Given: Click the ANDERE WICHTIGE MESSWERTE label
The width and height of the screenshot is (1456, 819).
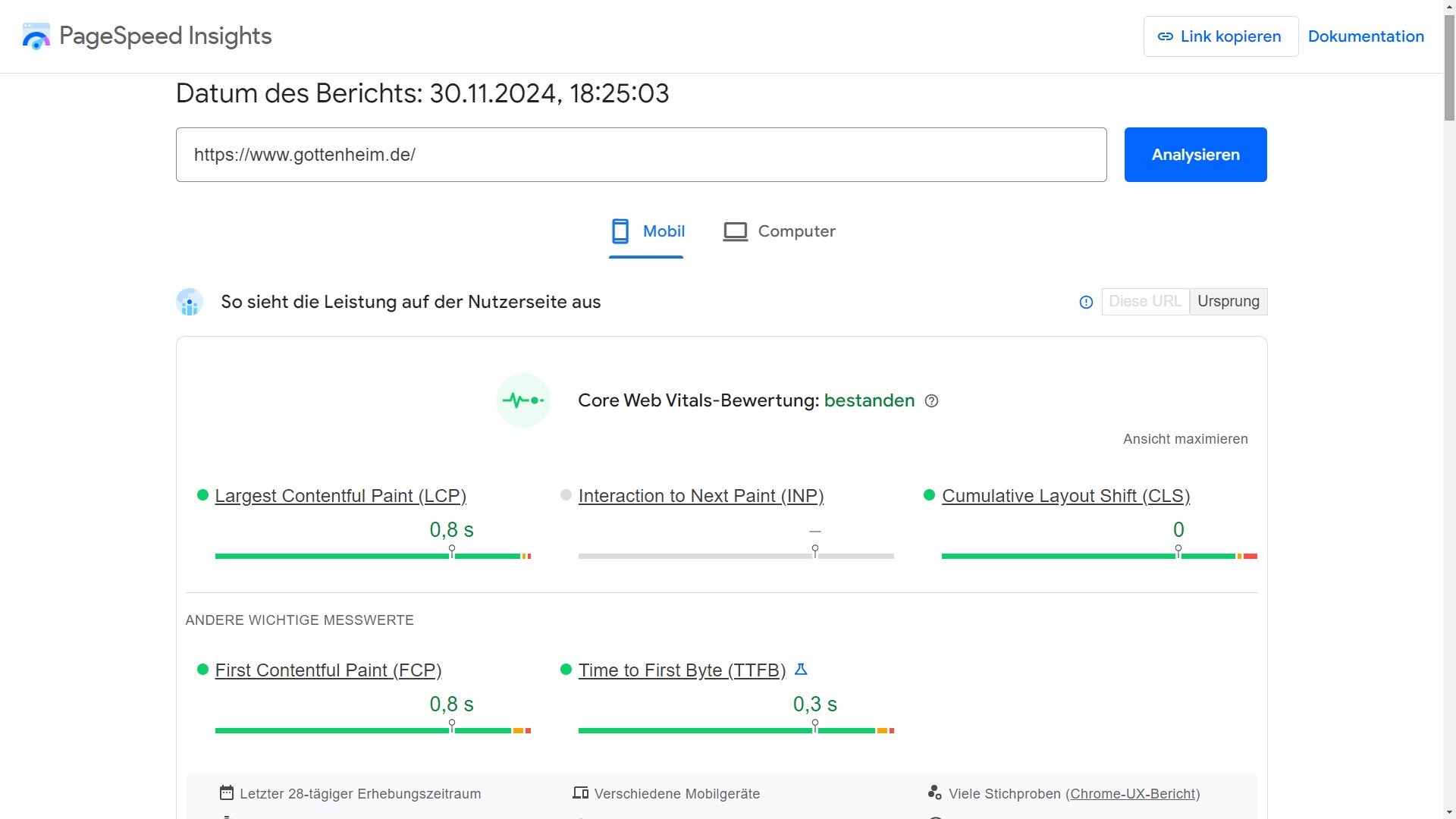Looking at the screenshot, I should pos(300,620).
